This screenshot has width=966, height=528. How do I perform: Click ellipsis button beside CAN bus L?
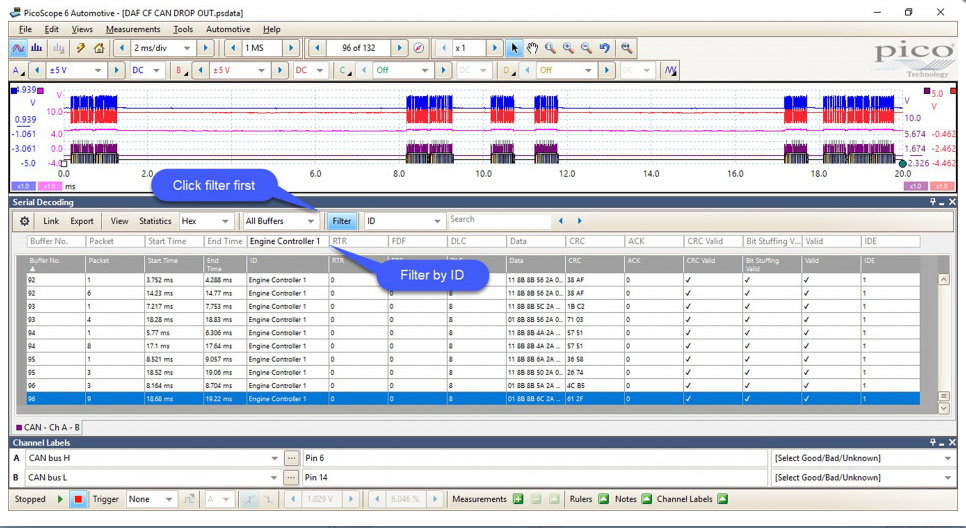coord(291,477)
